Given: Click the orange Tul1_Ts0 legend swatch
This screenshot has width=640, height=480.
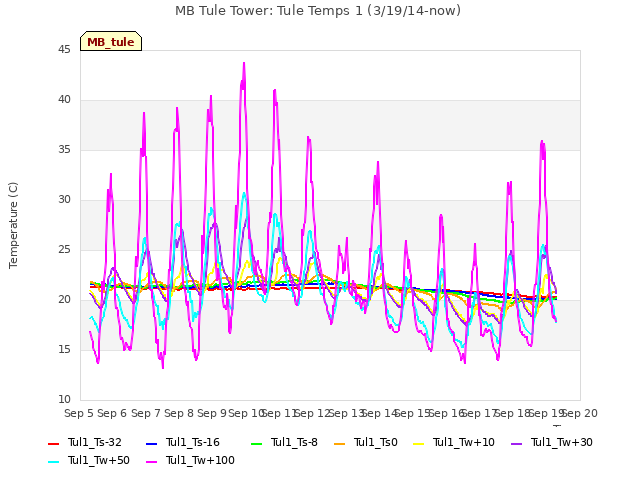Looking at the screenshot, I should 340,443.
